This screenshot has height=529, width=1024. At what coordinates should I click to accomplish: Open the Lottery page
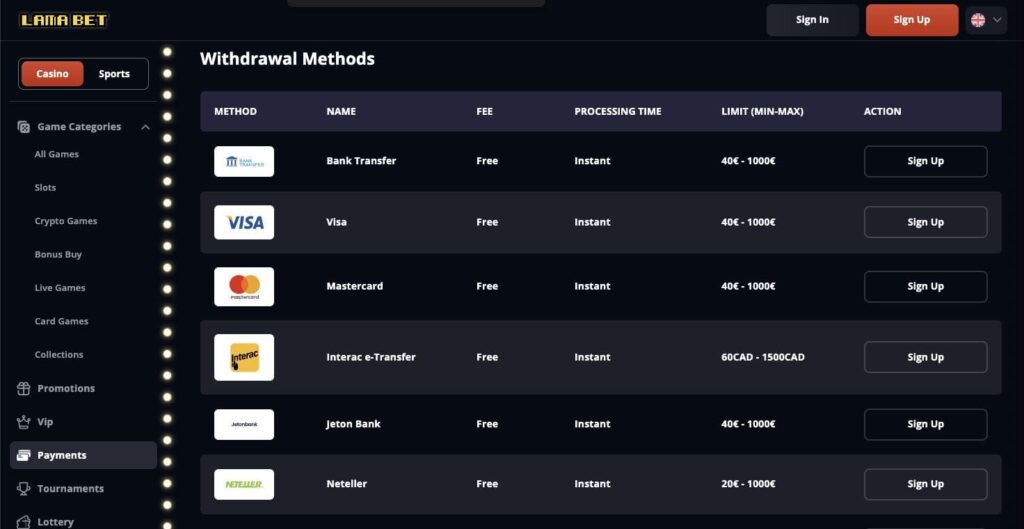coord(56,522)
